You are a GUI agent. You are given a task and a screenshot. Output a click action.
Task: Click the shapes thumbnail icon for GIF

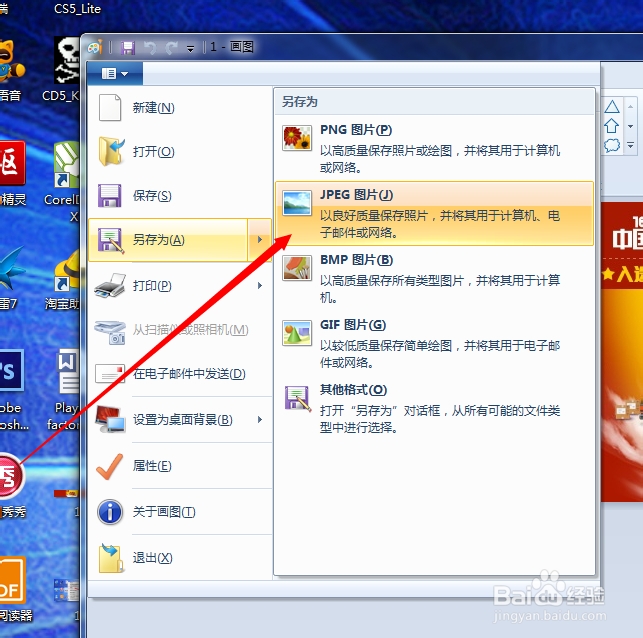pyautogui.click(x=297, y=333)
